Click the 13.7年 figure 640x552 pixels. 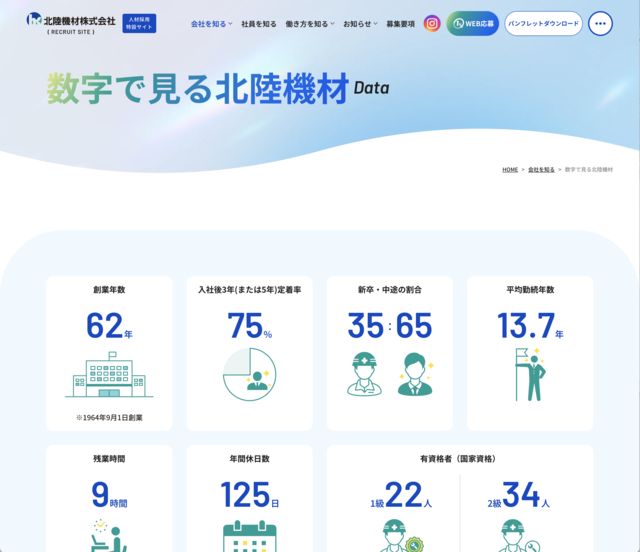point(530,326)
